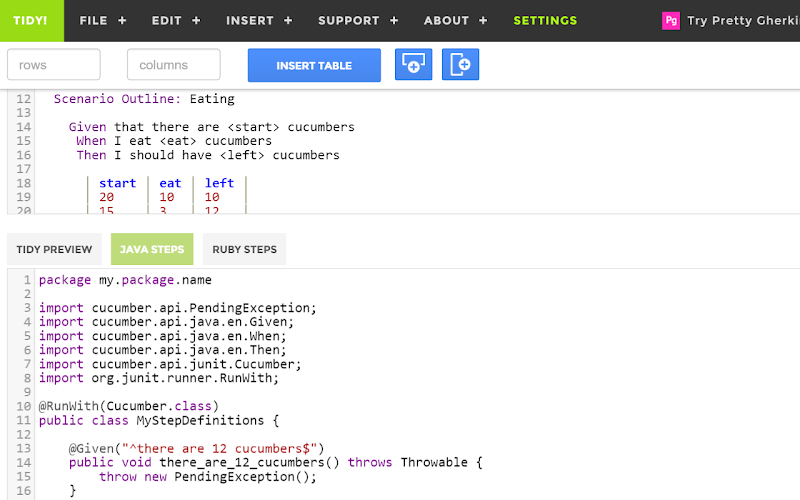Image resolution: width=800 pixels, height=500 pixels.
Task: Click the '^there are 12 cucumbers$' string
Action: tap(219, 448)
